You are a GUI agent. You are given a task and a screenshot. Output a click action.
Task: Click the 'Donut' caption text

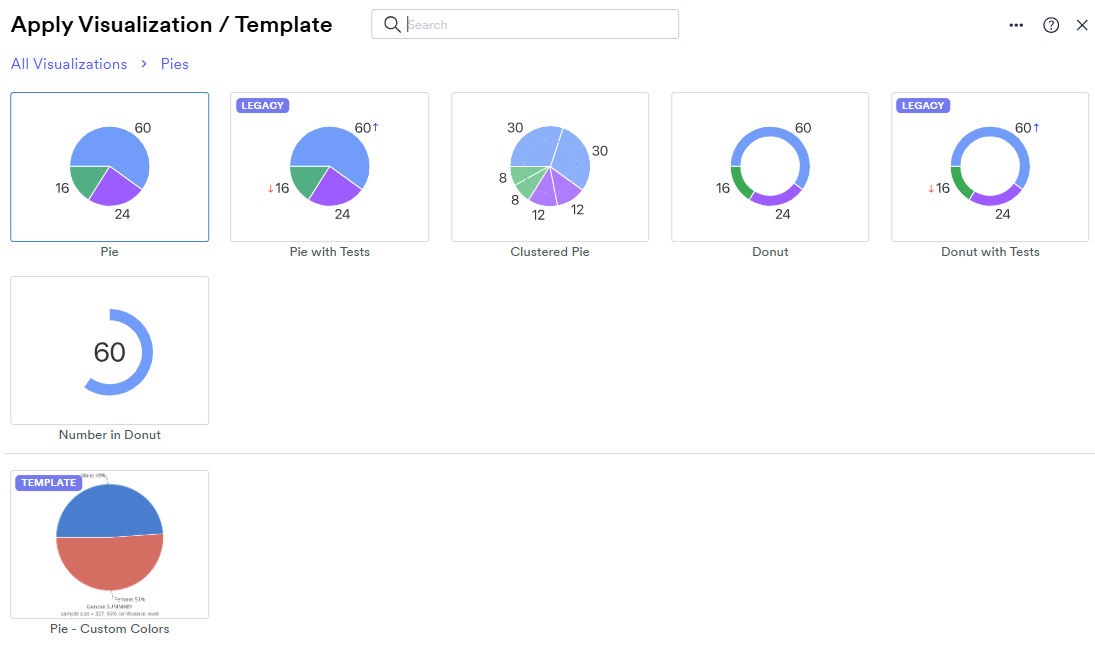click(770, 252)
